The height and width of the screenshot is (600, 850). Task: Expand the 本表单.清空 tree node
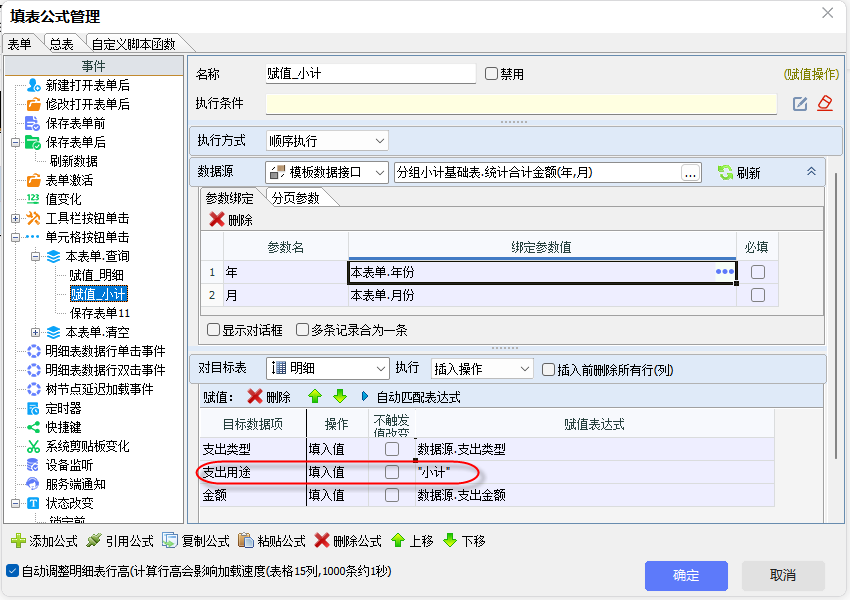(36, 332)
